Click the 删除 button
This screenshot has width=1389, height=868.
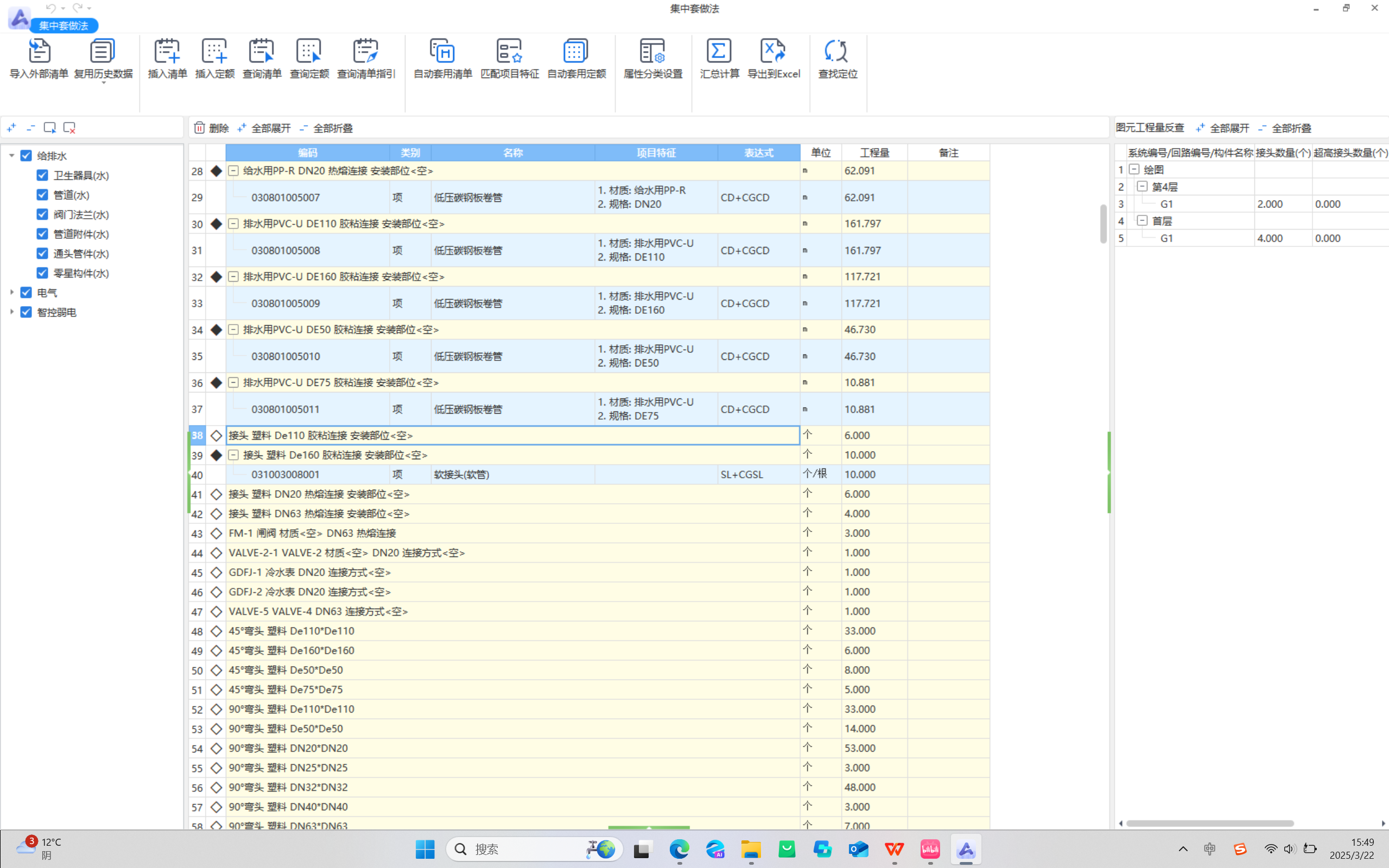click(x=211, y=128)
